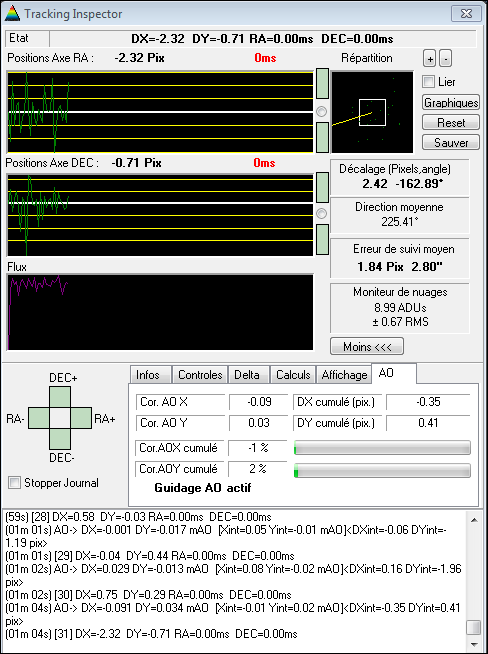Click the DEC- guiding direction pad
The height and width of the screenshot is (654, 488).
tap(60, 439)
